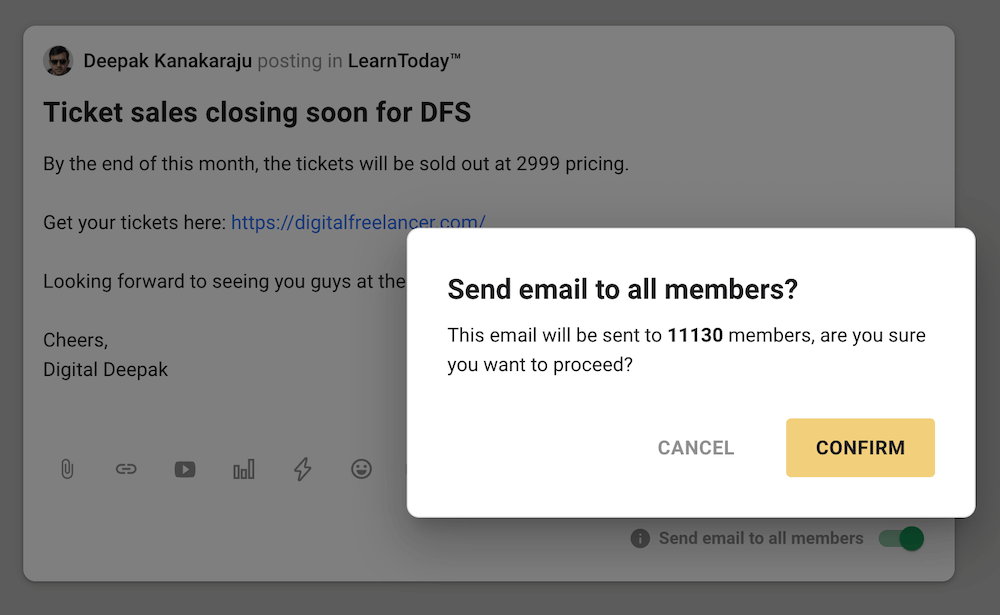Confirm sending the email to all members
This screenshot has height=615, width=1000.
860,448
